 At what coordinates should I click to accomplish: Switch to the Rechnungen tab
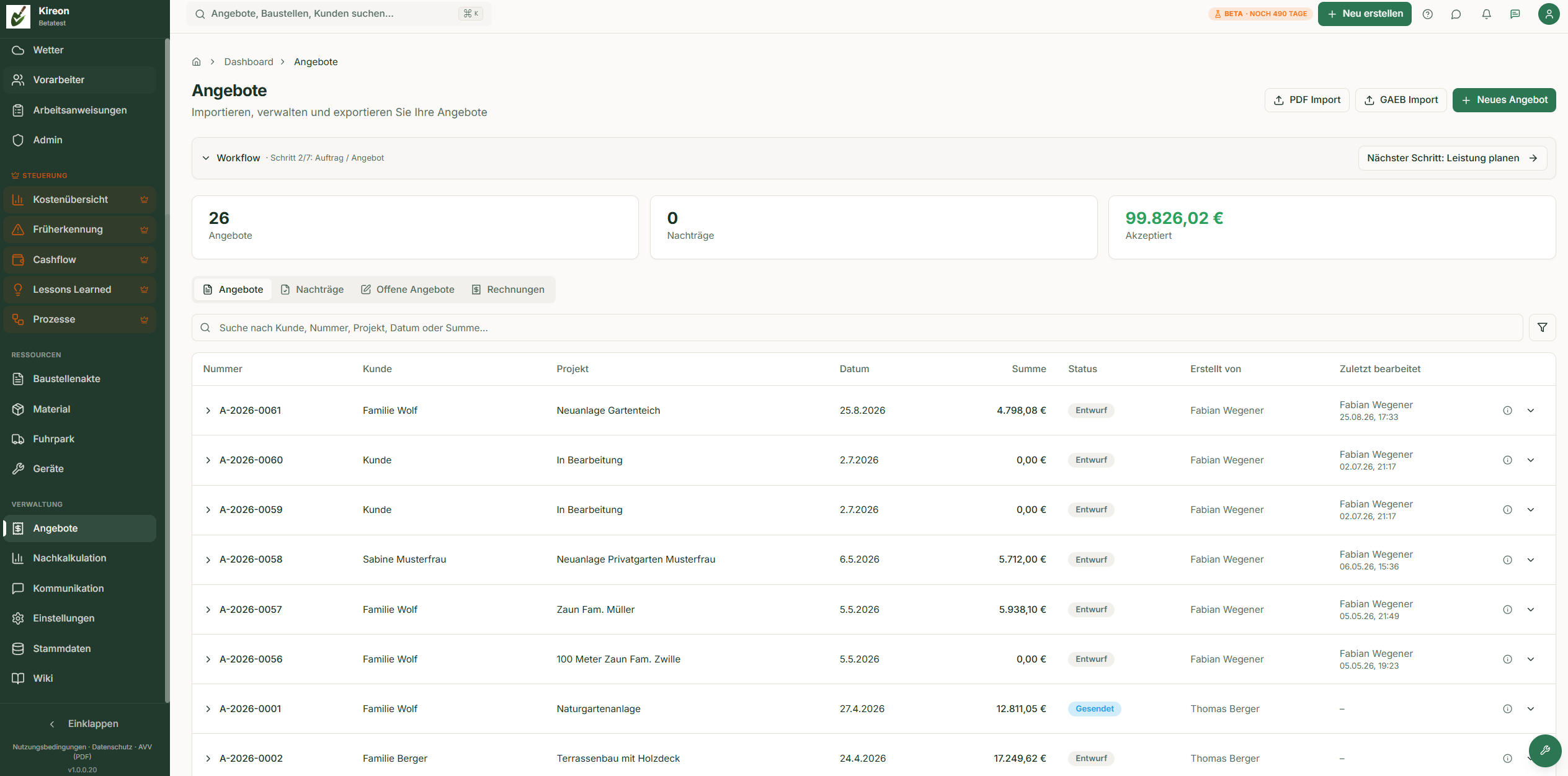click(508, 290)
